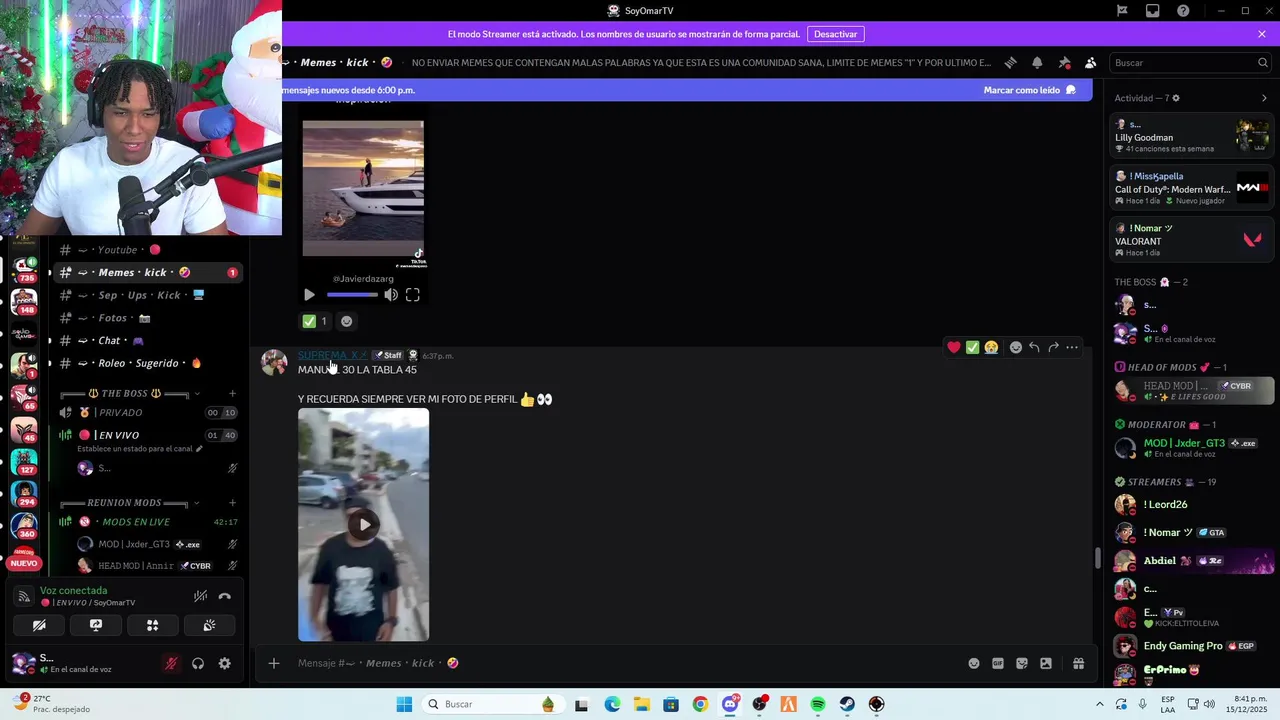Toggle noise suppression in voice panel
This screenshot has width=1280, height=720.
[200, 596]
